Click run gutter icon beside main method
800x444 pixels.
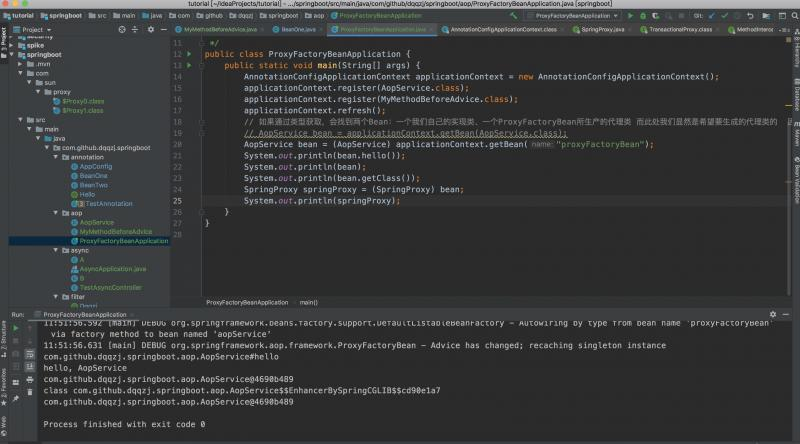click(189, 65)
